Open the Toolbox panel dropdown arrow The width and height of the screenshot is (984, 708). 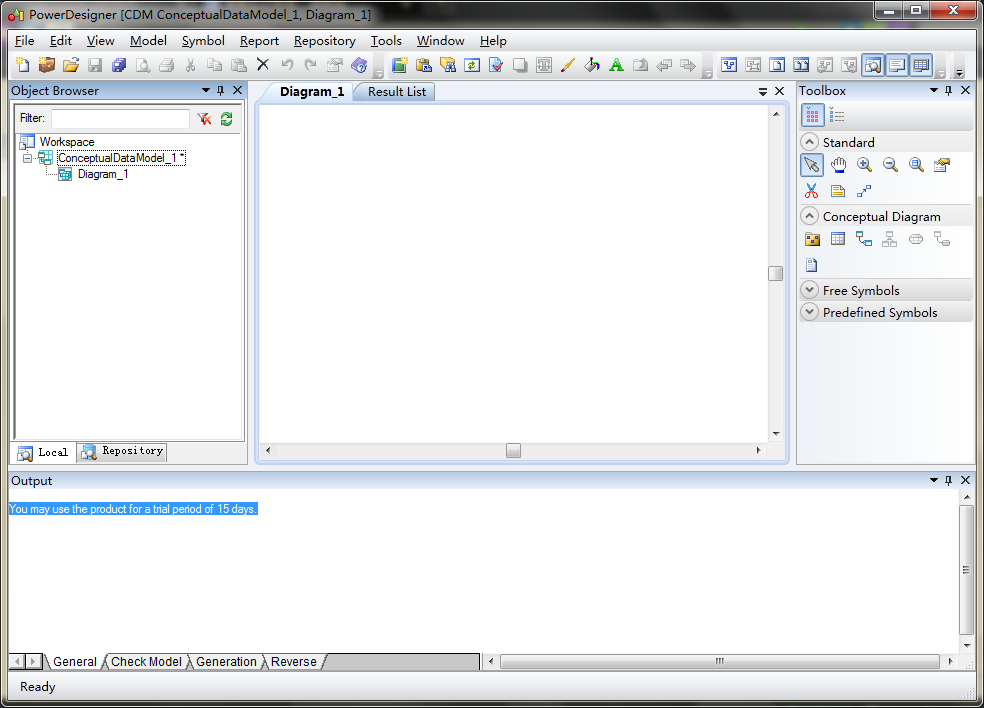tap(933, 90)
